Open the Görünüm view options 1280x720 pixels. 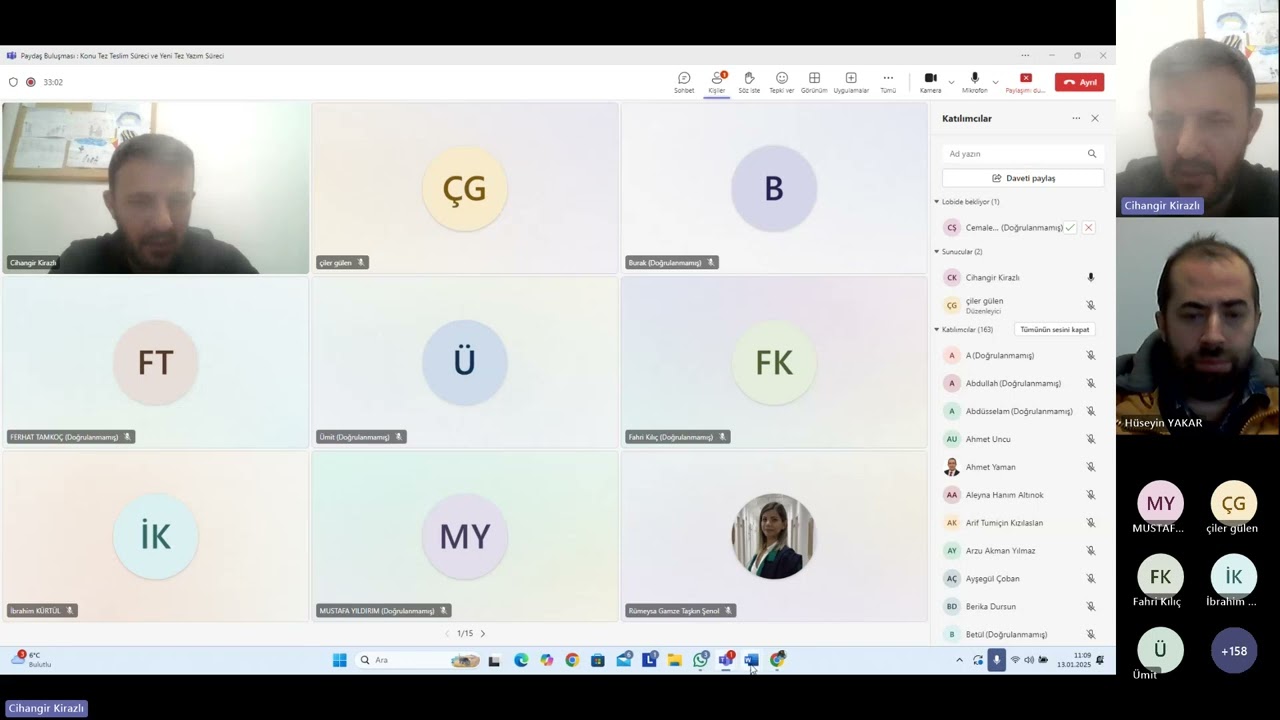tap(814, 83)
